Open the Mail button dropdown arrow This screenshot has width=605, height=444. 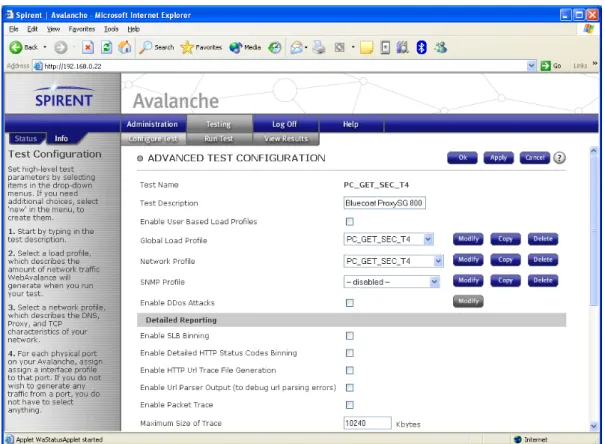point(306,48)
